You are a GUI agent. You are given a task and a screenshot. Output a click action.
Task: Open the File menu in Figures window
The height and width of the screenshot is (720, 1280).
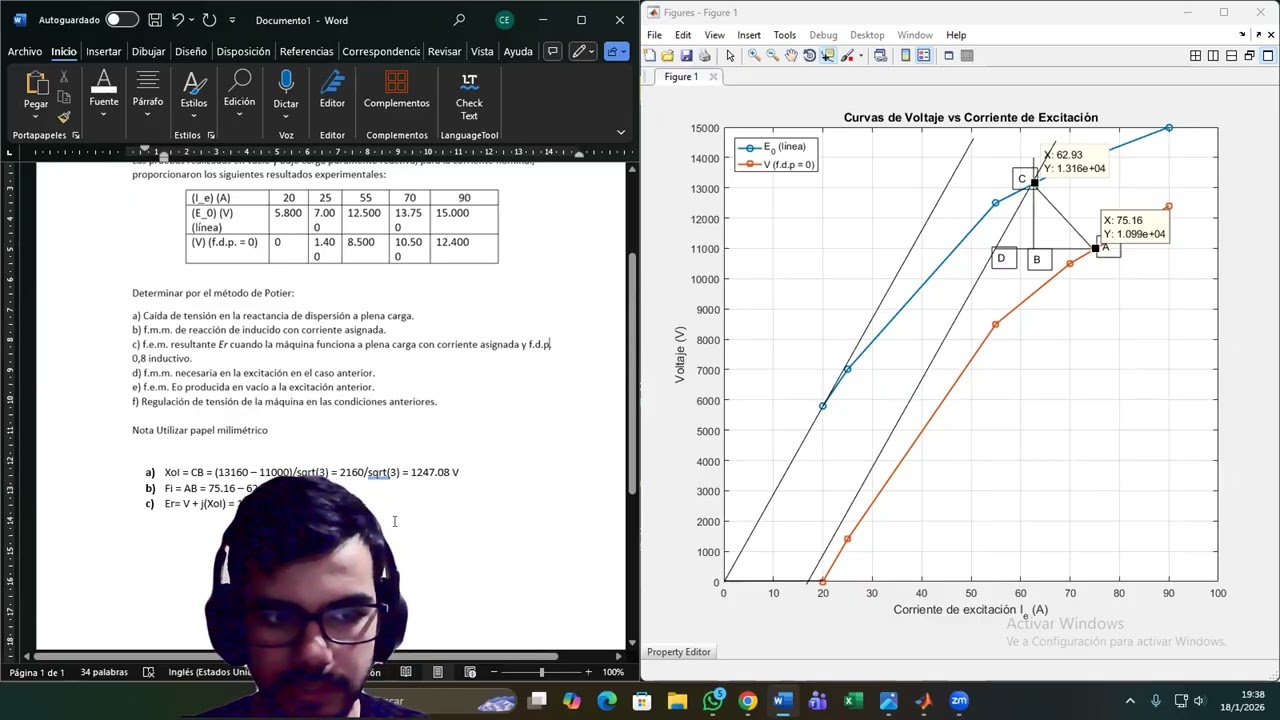point(654,35)
